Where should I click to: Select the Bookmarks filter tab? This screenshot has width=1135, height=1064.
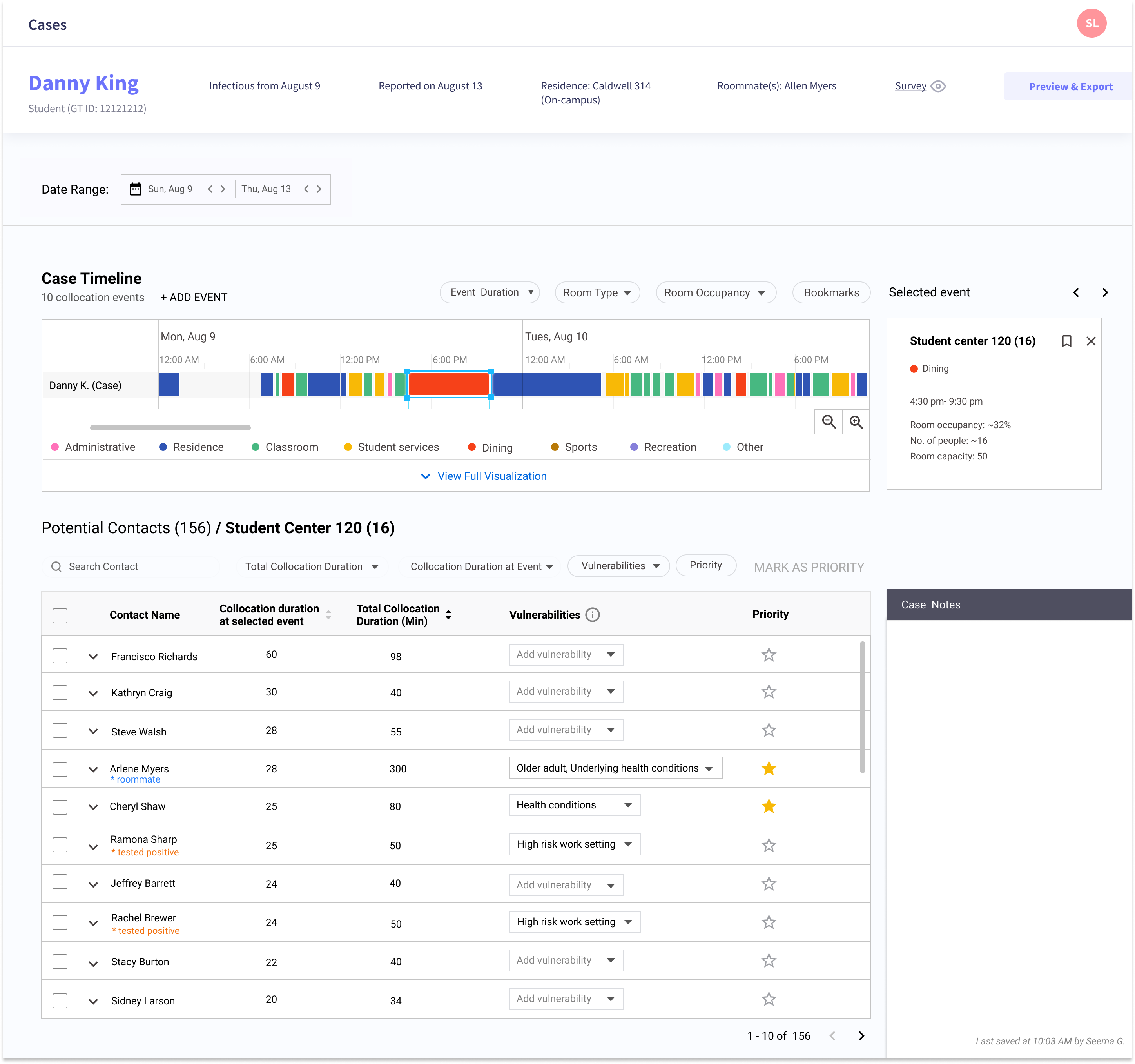coord(831,292)
